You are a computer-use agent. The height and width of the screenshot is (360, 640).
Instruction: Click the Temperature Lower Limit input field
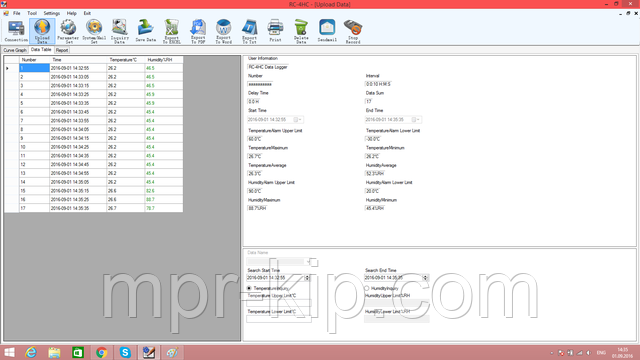pos(279,319)
